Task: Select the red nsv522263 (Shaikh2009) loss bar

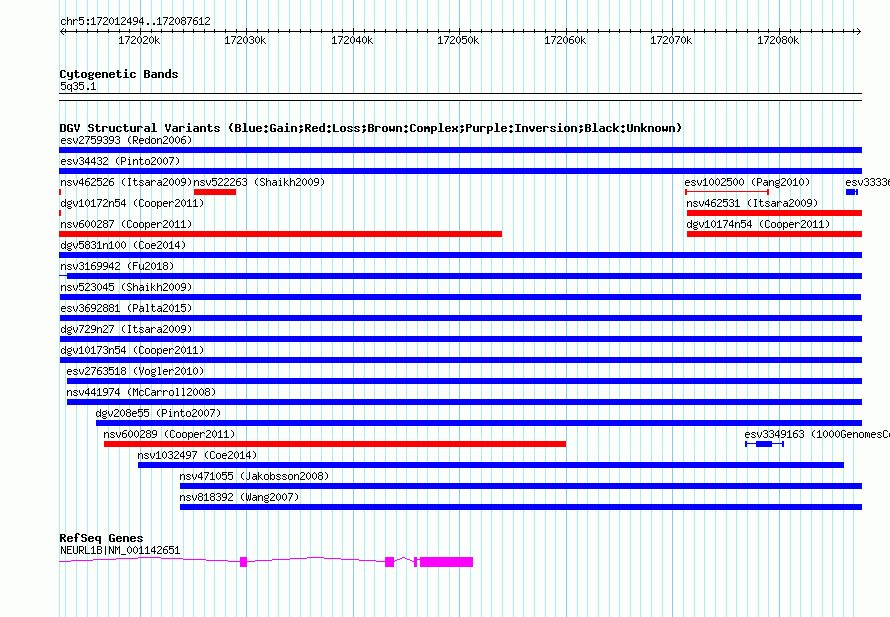Action: click(x=214, y=192)
